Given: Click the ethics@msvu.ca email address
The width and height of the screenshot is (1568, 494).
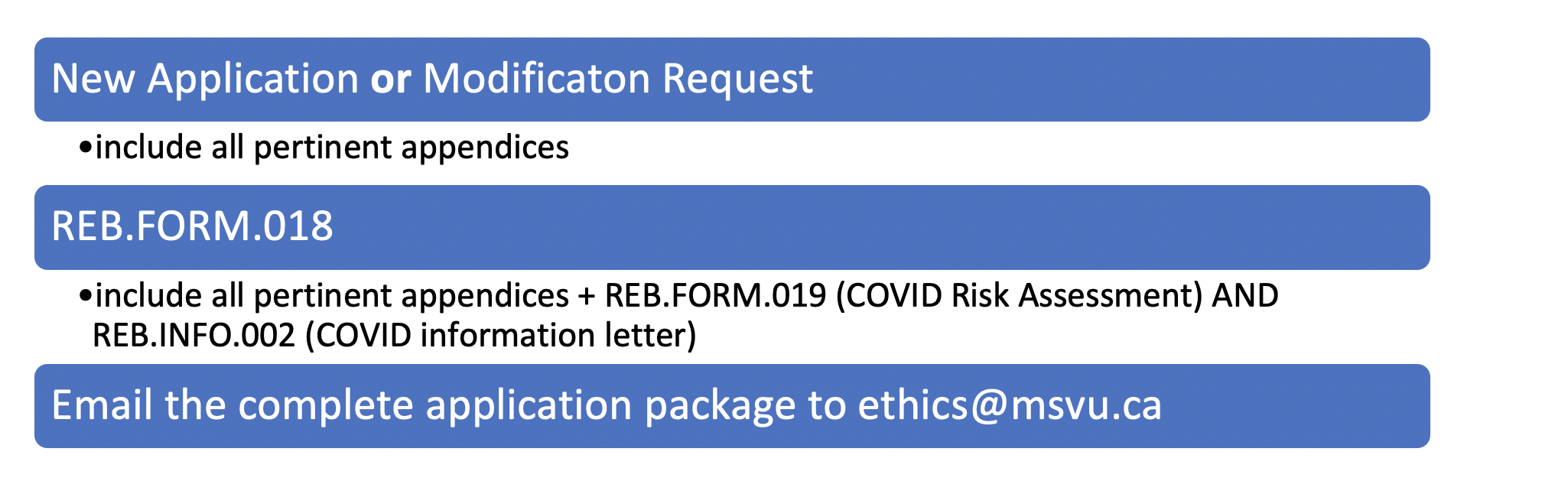Looking at the screenshot, I should click(1010, 405).
